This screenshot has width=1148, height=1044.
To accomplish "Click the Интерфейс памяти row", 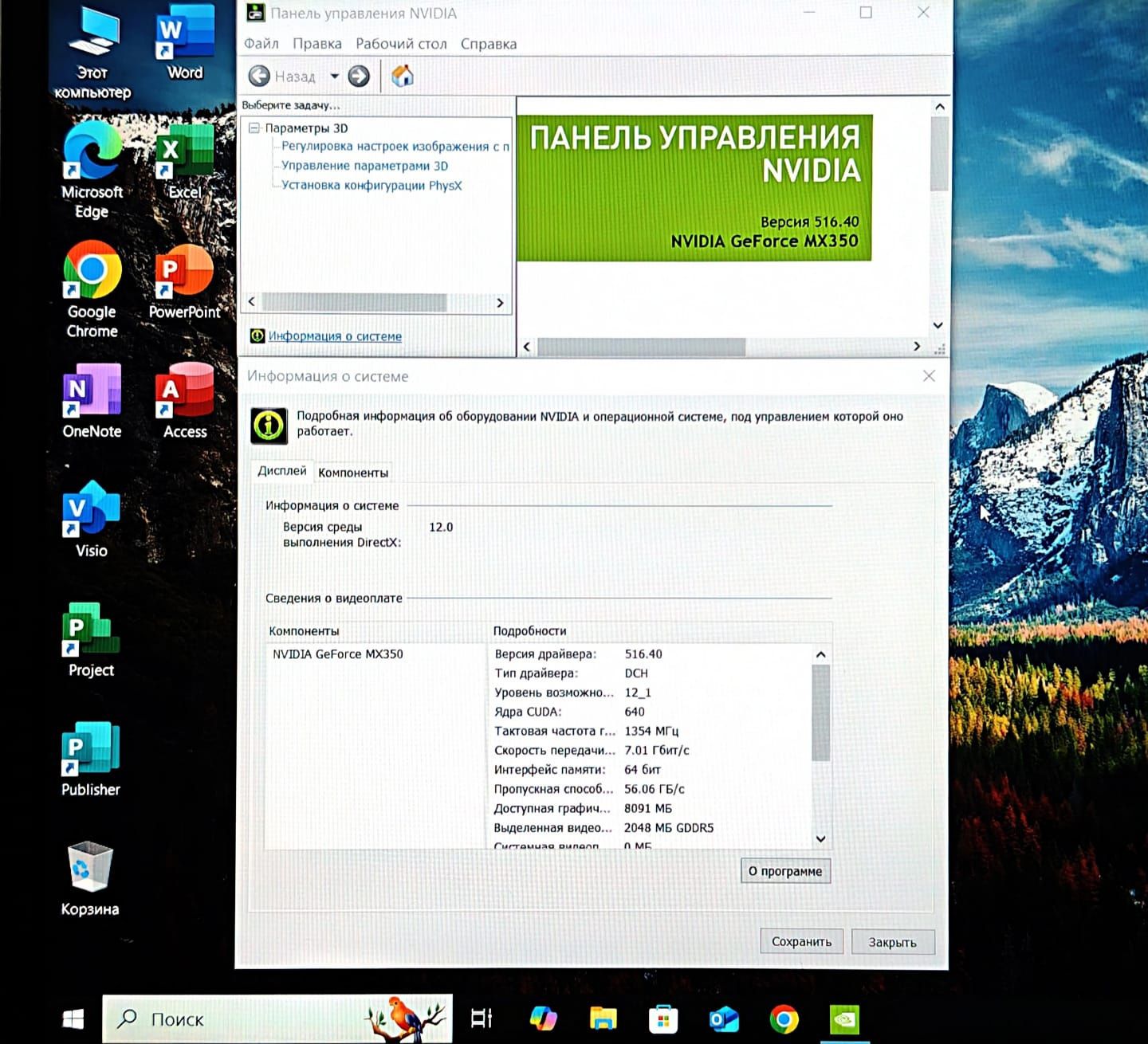I will (651, 770).
